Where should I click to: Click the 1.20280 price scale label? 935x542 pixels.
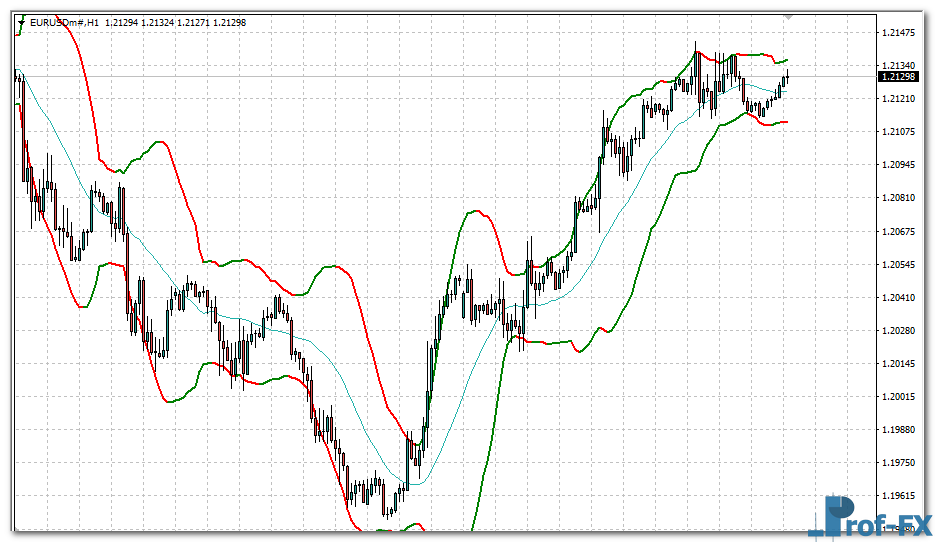coord(900,331)
